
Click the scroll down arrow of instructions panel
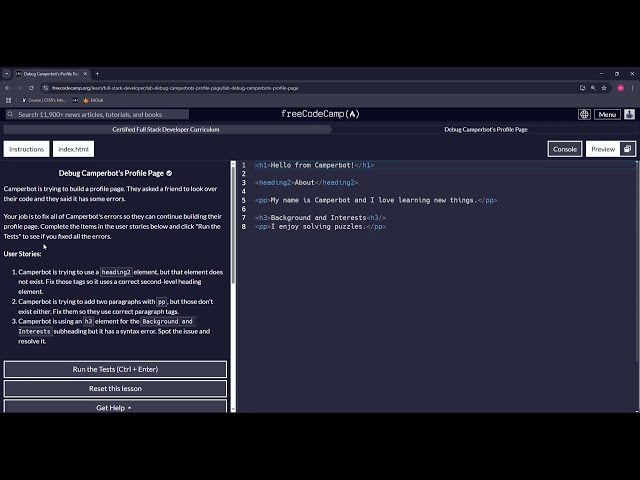tap(233, 409)
